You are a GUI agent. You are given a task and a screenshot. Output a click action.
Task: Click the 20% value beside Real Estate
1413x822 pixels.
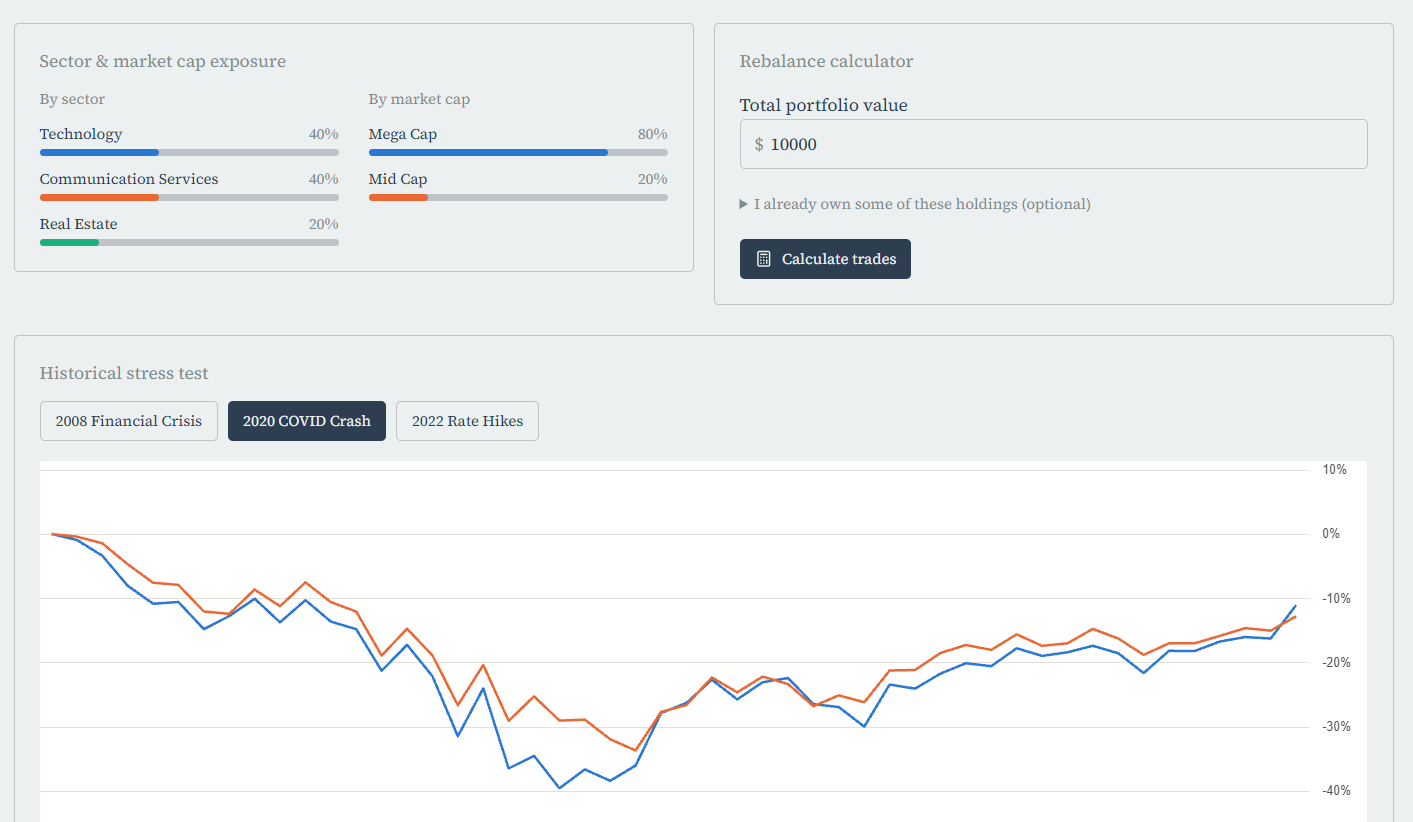click(324, 224)
